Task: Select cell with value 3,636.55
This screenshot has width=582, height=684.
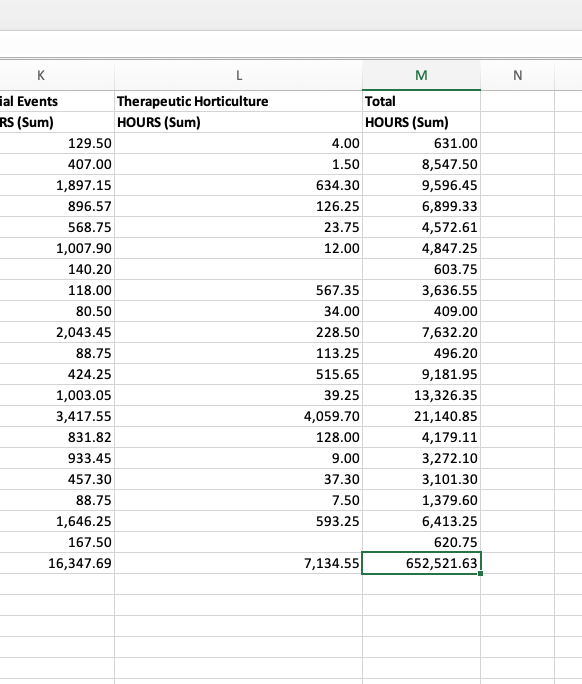Action: (x=421, y=290)
